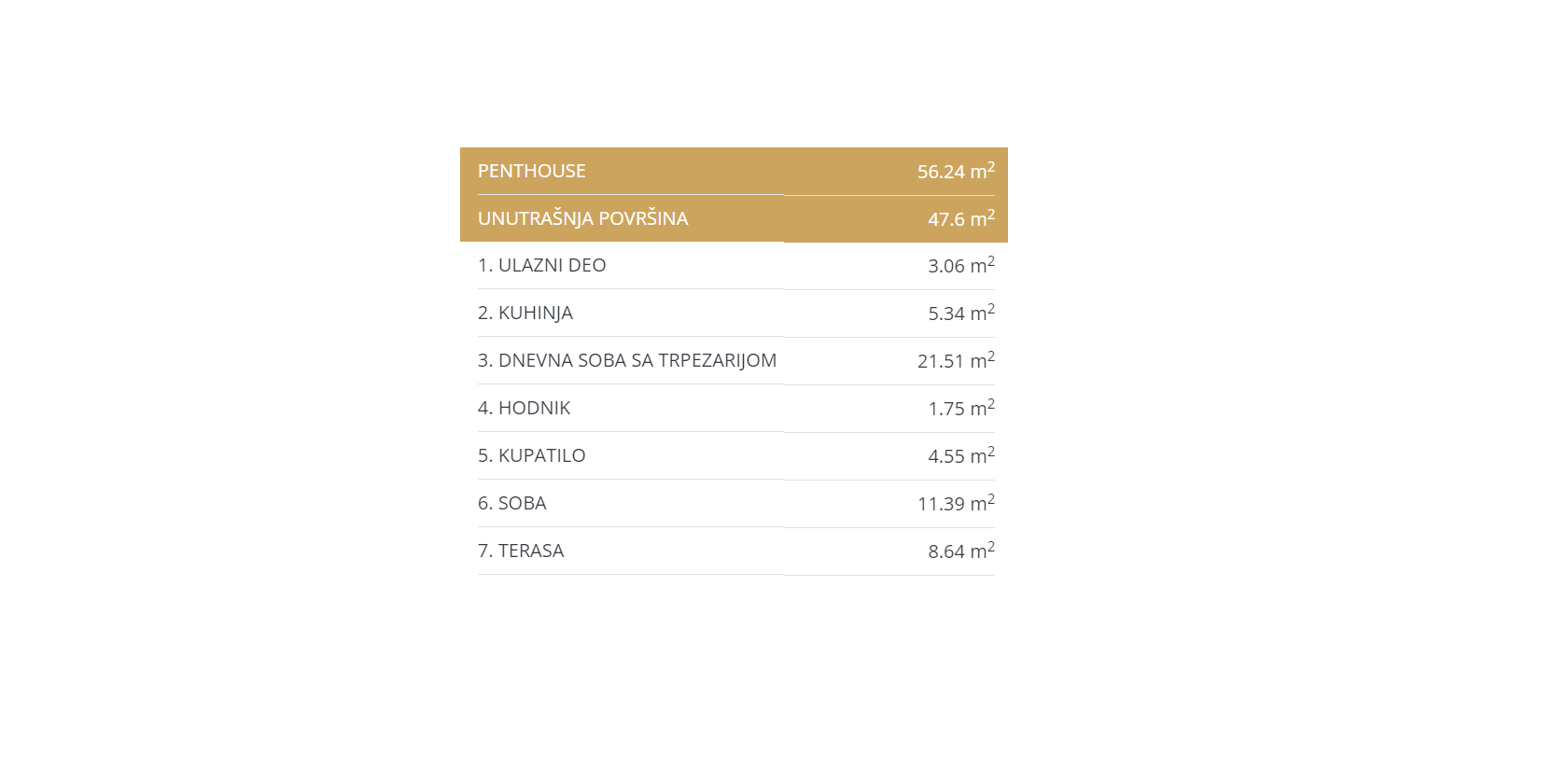Click the 56.24 m² total area value
Screen dimensions: 1568x781
(954, 172)
